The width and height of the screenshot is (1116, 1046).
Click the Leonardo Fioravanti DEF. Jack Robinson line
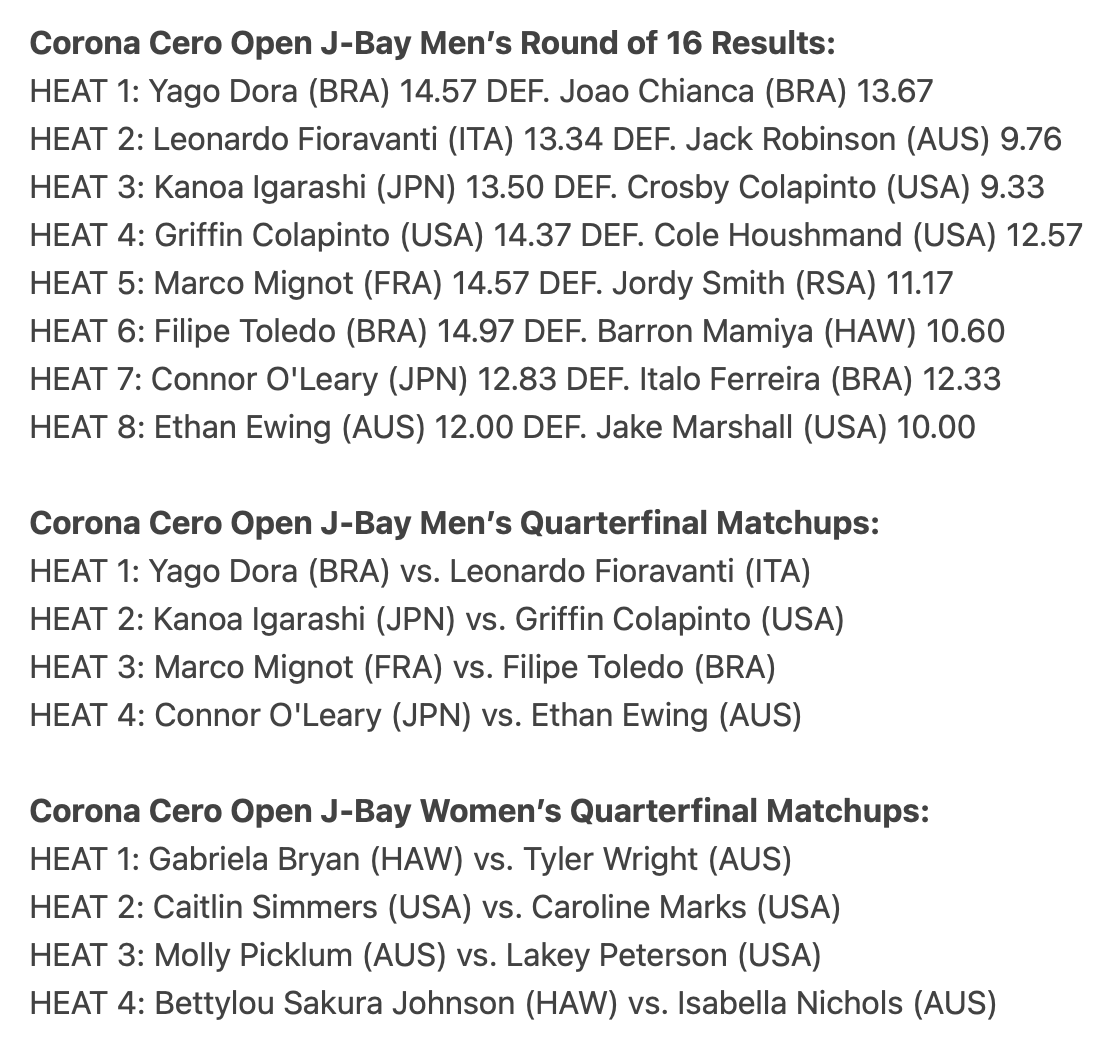545,139
